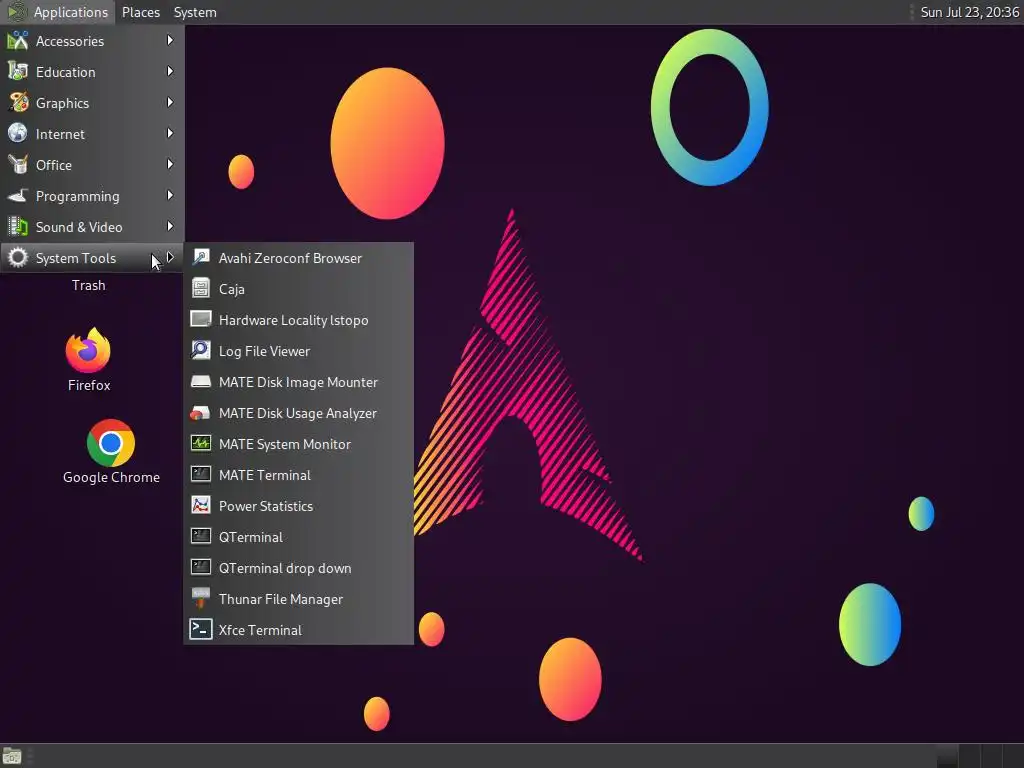
Task: Expand the Office submenu arrow
Action: point(170,165)
